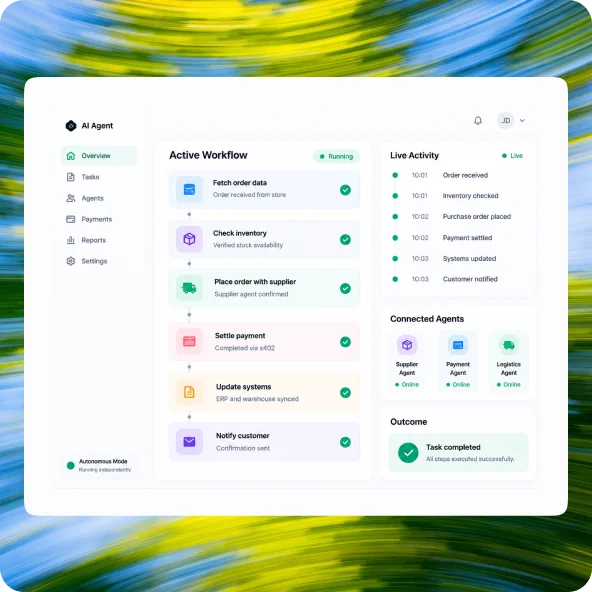
Task: Click the JD user avatar
Action: click(x=506, y=120)
